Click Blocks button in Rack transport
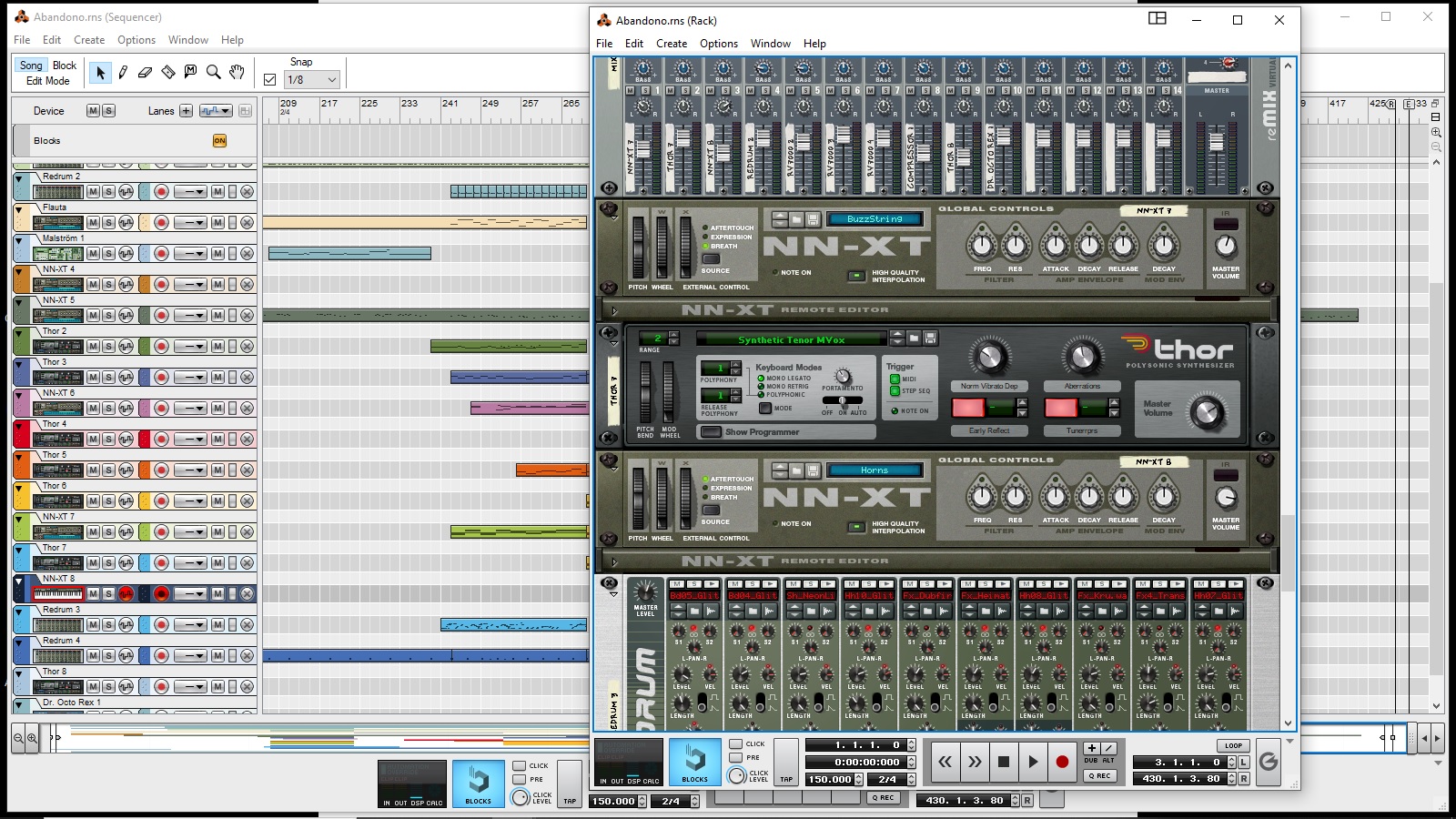The image size is (1456, 819). 694,762
